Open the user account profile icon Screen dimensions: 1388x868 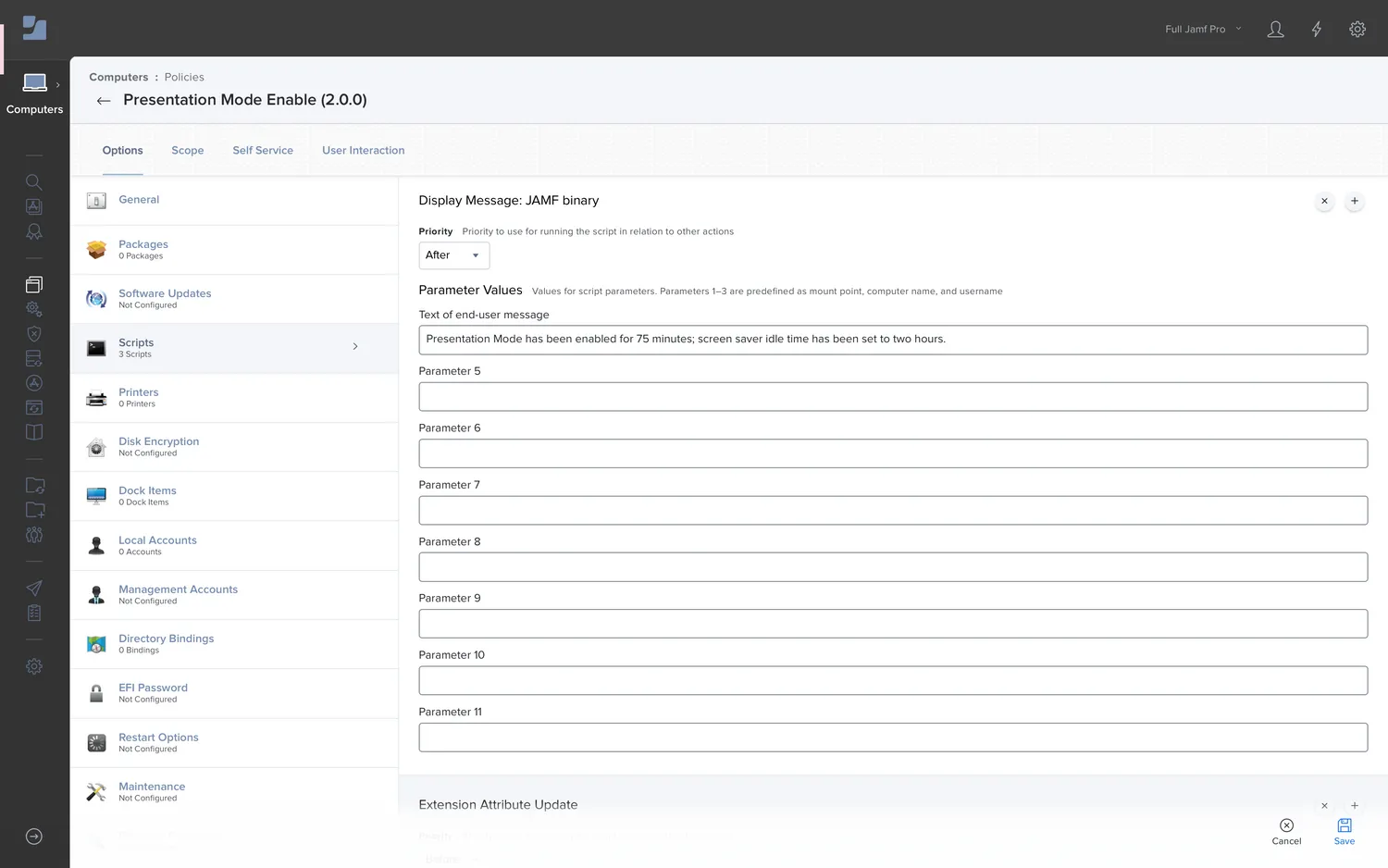[1275, 30]
